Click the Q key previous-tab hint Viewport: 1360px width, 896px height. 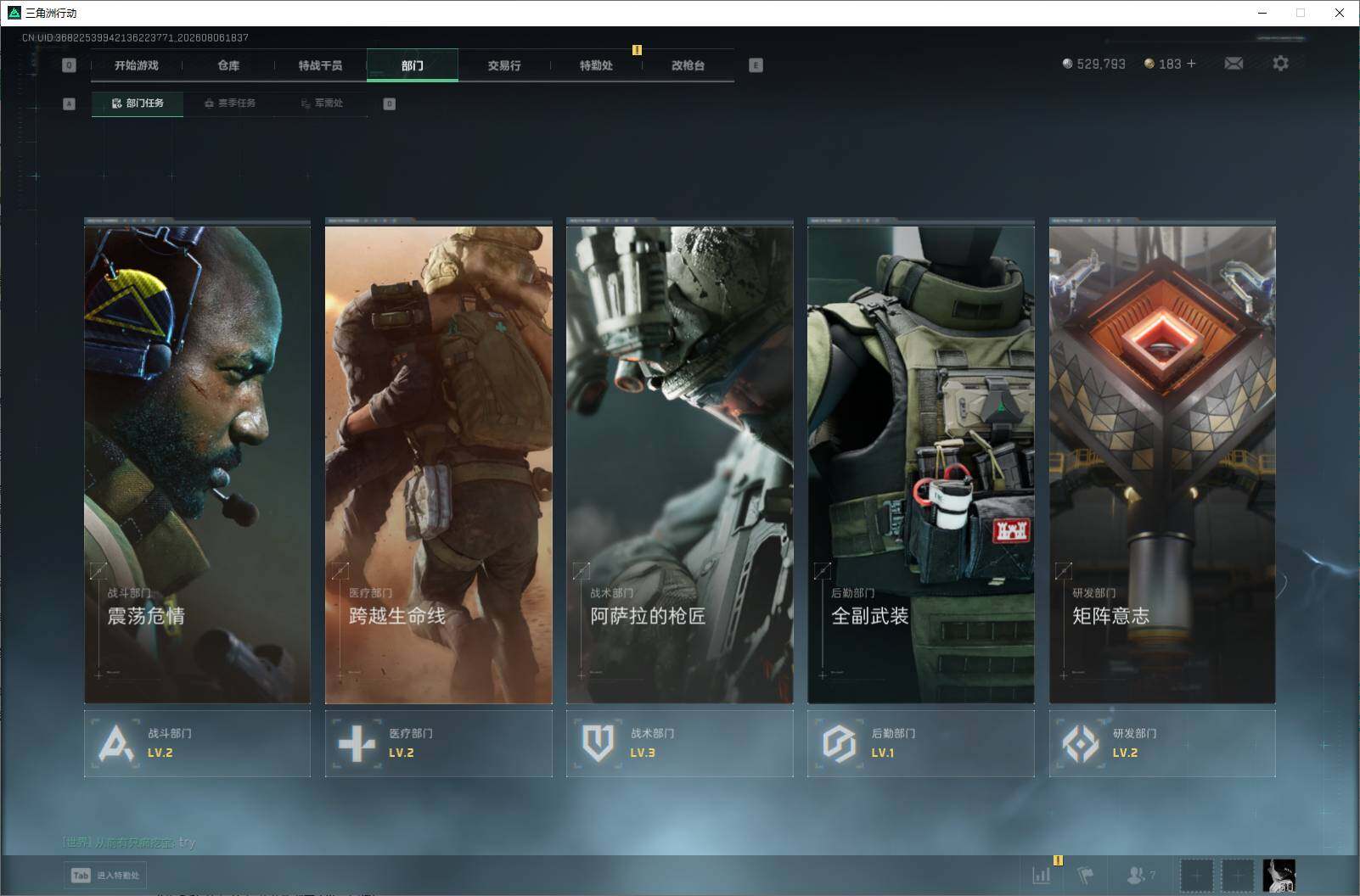[x=70, y=65]
